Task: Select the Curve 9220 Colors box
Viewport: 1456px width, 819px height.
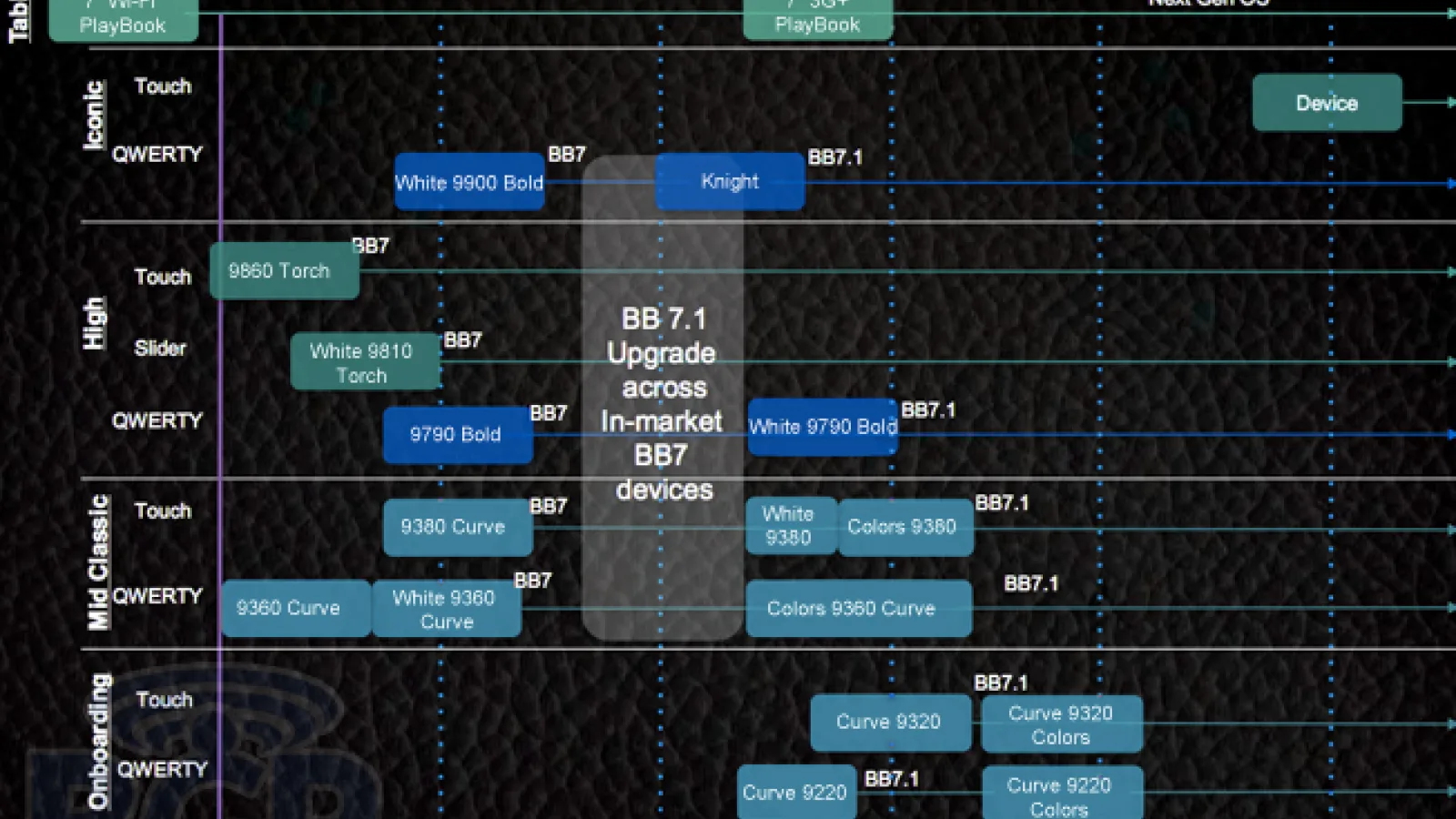Action: [x=1062, y=794]
